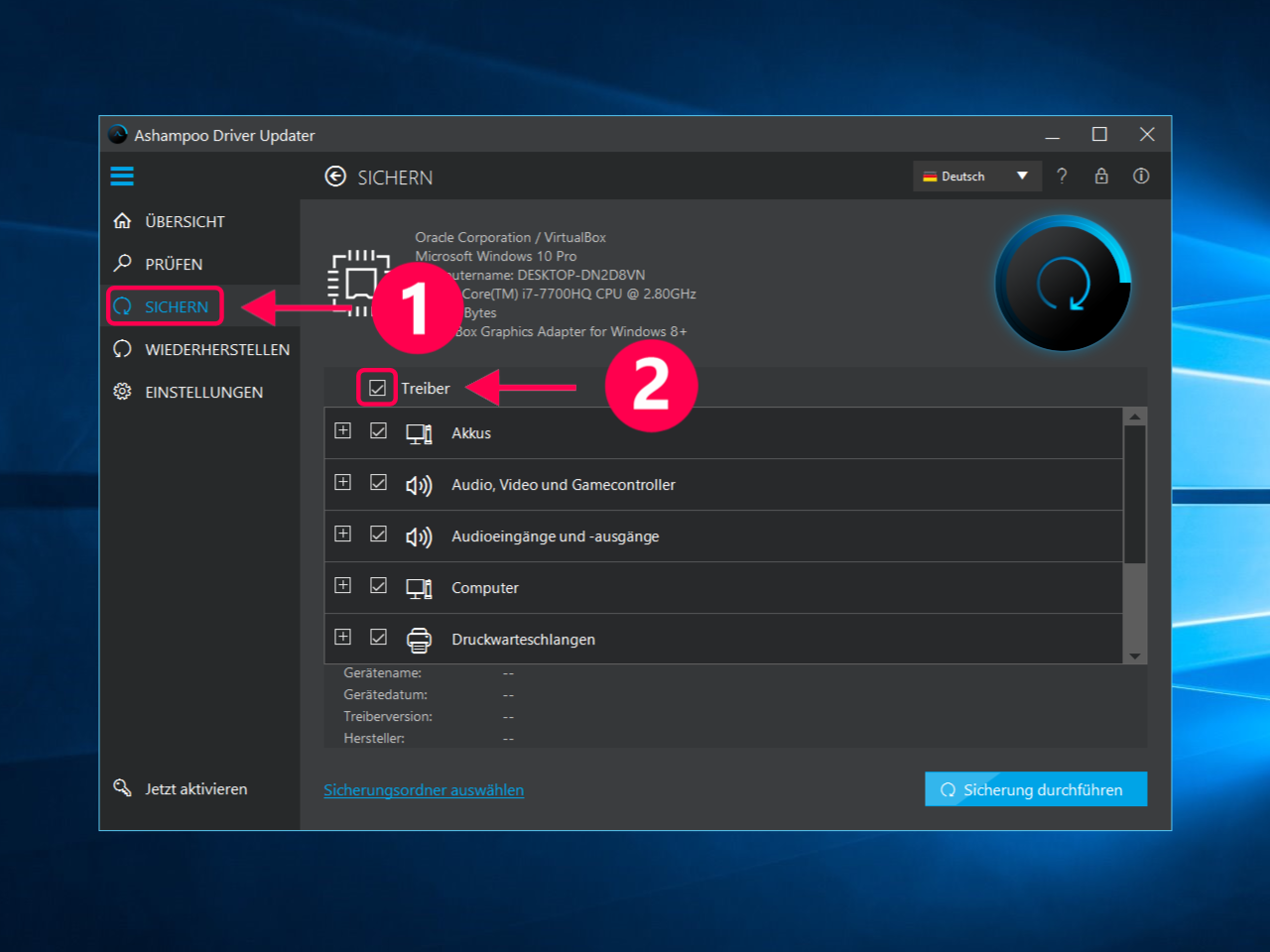
Task: Select SICHERN in sidebar
Action: 177,306
